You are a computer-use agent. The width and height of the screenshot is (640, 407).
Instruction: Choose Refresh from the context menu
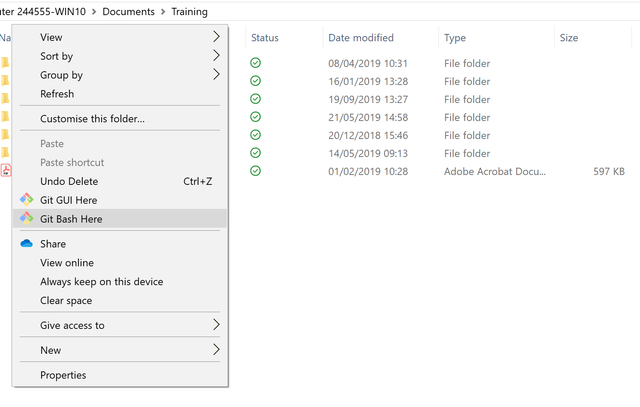(x=120, y=94)
